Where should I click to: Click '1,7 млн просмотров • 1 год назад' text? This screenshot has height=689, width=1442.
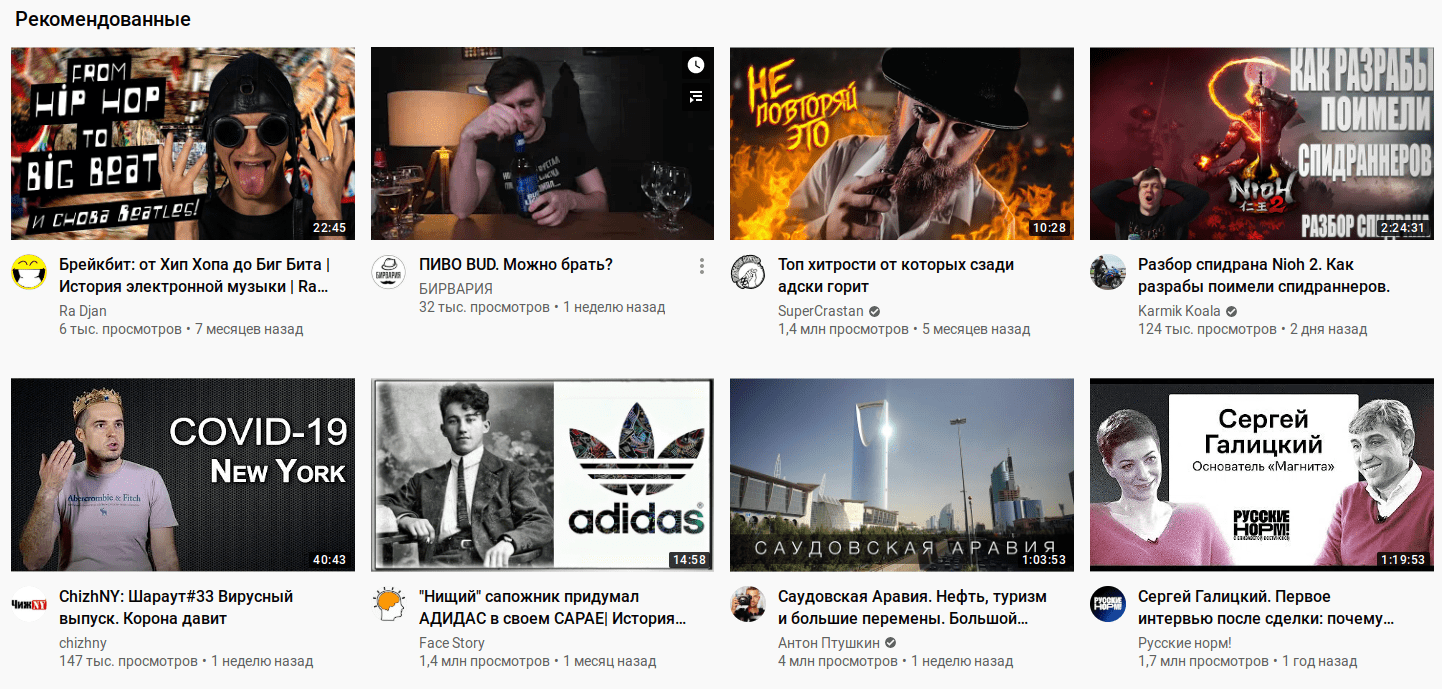pos(1248,661)
